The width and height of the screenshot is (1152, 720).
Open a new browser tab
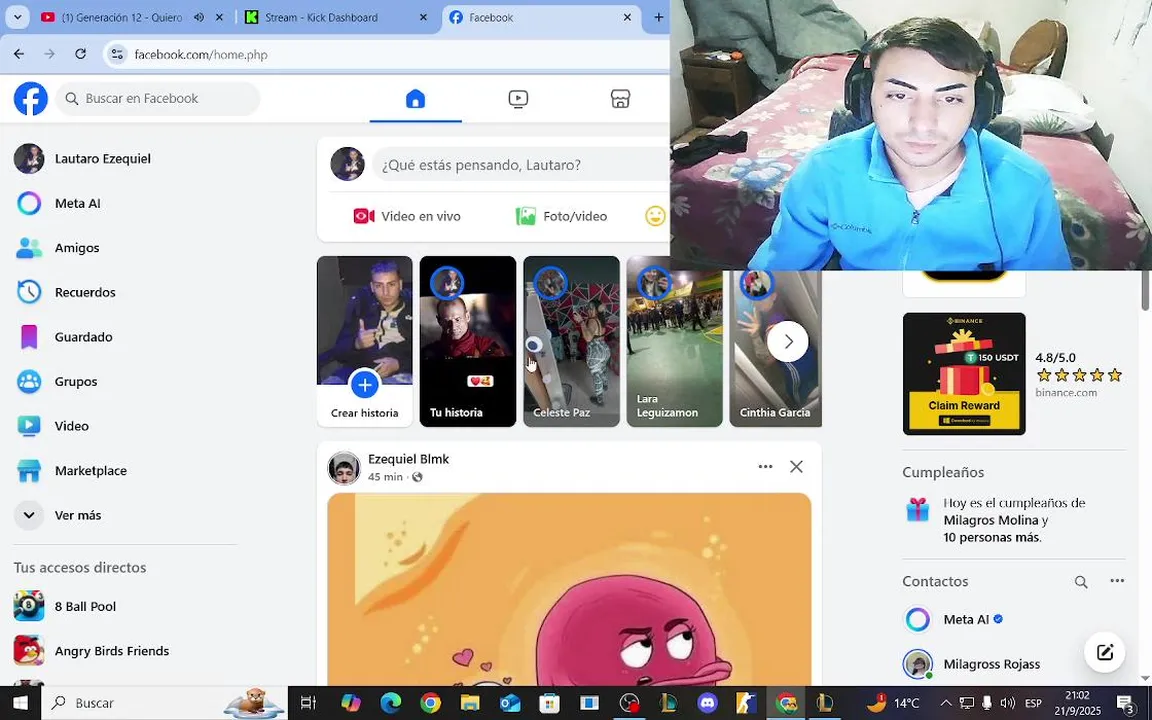click(658, 18)
